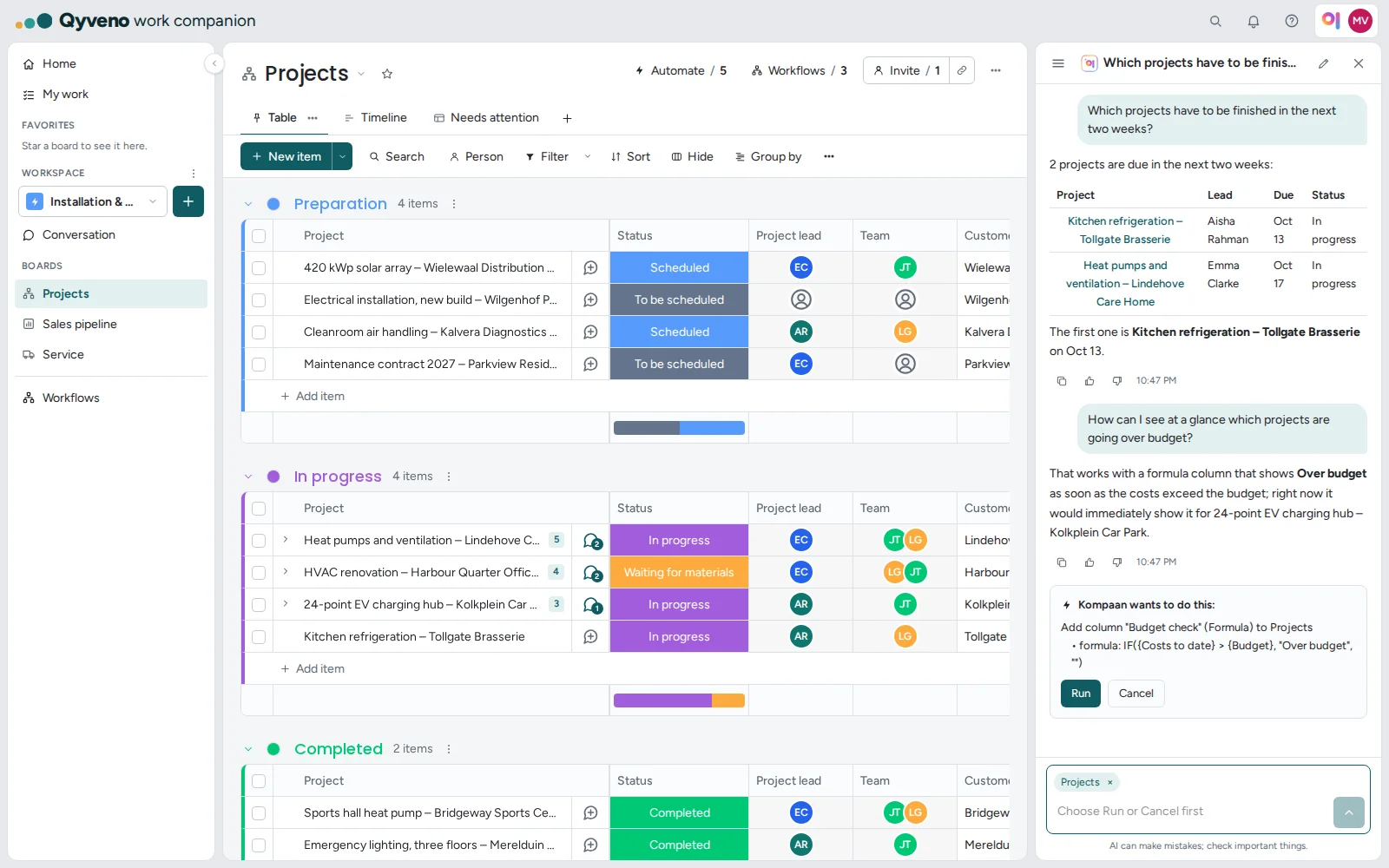This screenshot has width=1389, height=868.
Task: Check the 24-point EV charging hub row
Action: (259, 605)
